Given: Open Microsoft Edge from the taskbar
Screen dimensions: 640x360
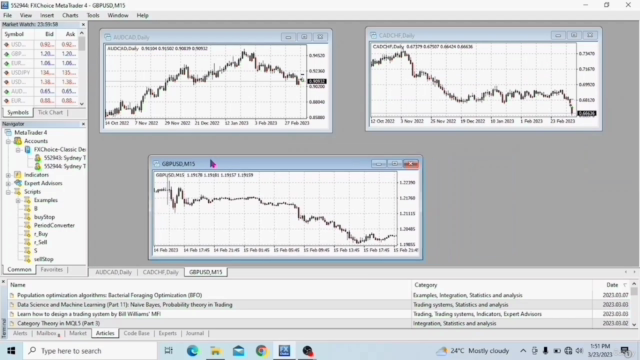Looking at the screenshot, I should (193, 351).
